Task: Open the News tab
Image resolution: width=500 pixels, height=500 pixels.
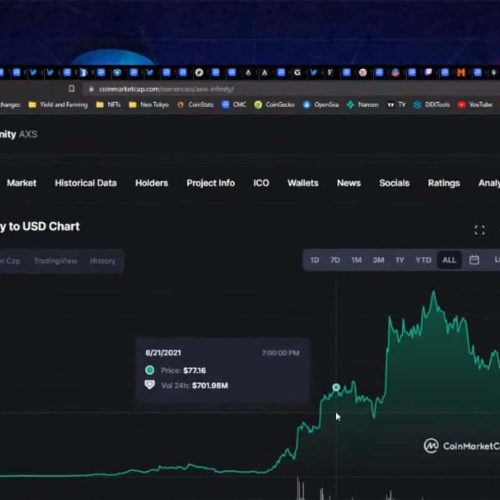Action: [x=349, y=183]
